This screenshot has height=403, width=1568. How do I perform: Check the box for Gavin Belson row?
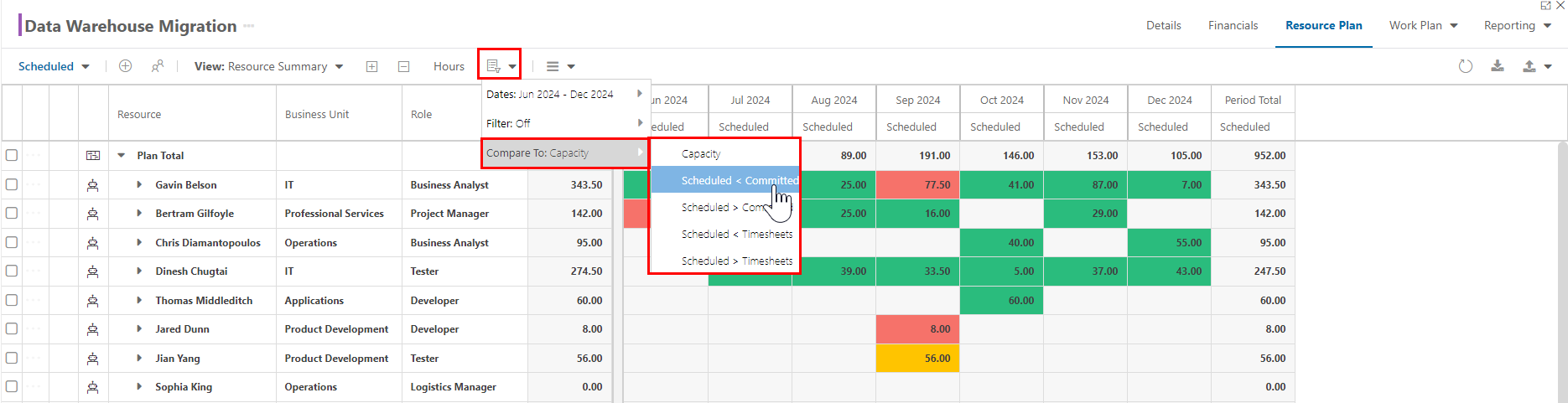[12, 184]
